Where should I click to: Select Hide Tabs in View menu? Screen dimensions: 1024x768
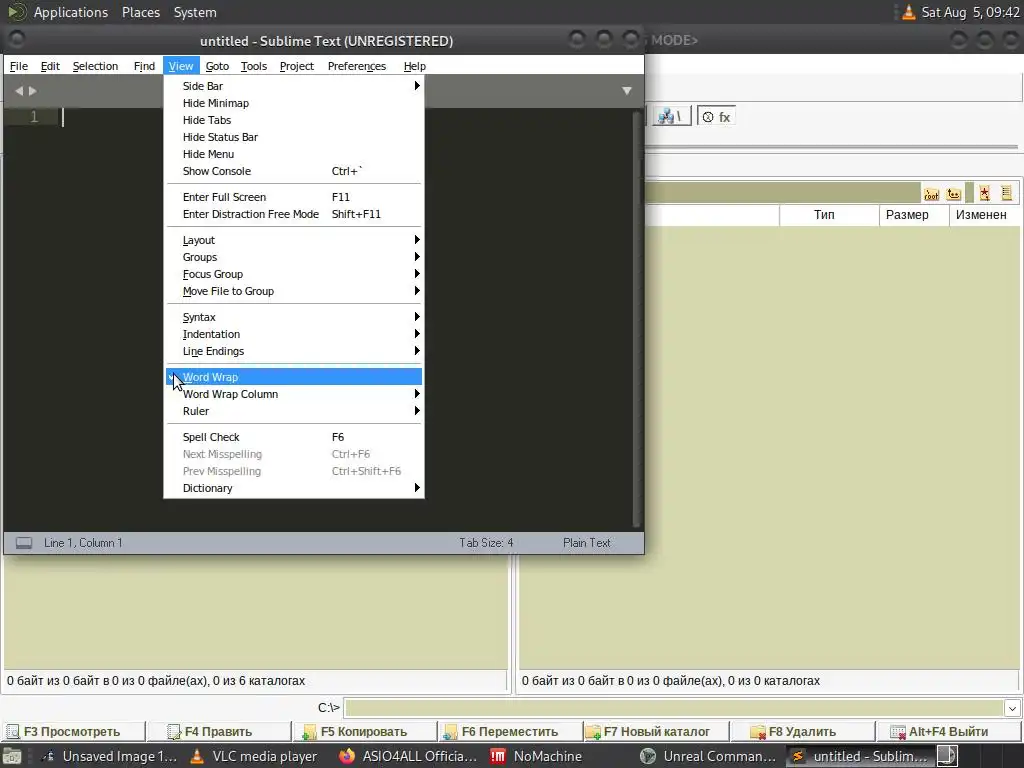293,120
